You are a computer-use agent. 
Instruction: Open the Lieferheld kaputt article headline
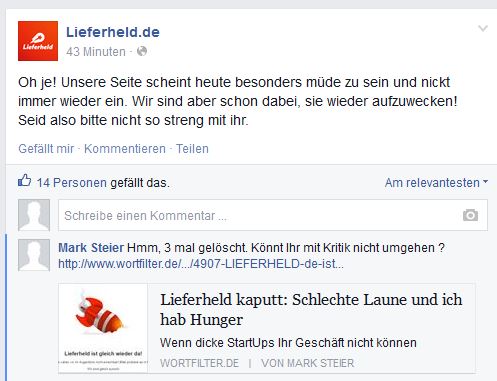point(311,309)
